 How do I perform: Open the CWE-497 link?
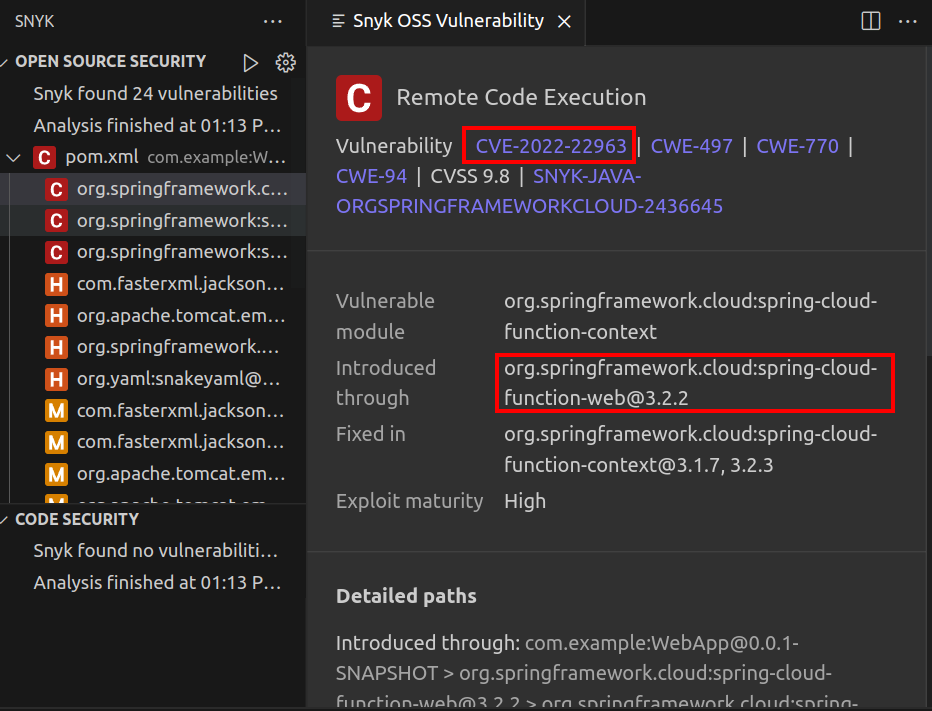coord(692,146)
